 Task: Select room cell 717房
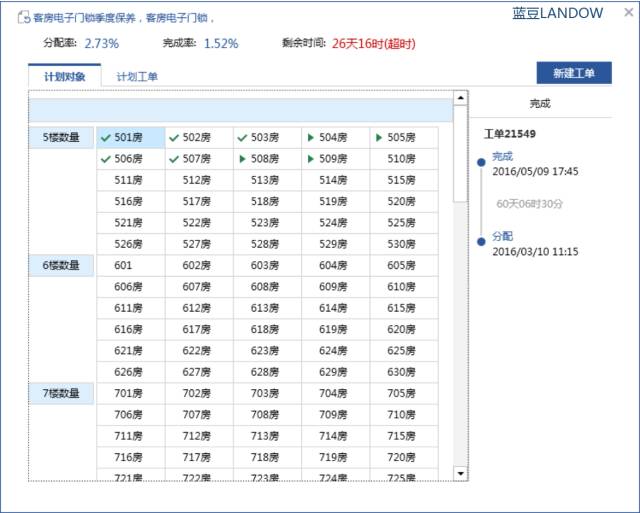pos(199,457)
